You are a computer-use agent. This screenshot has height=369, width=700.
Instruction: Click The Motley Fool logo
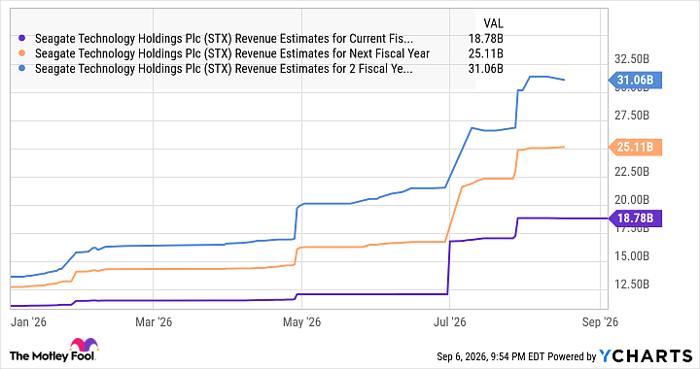(x=54, y=350)
